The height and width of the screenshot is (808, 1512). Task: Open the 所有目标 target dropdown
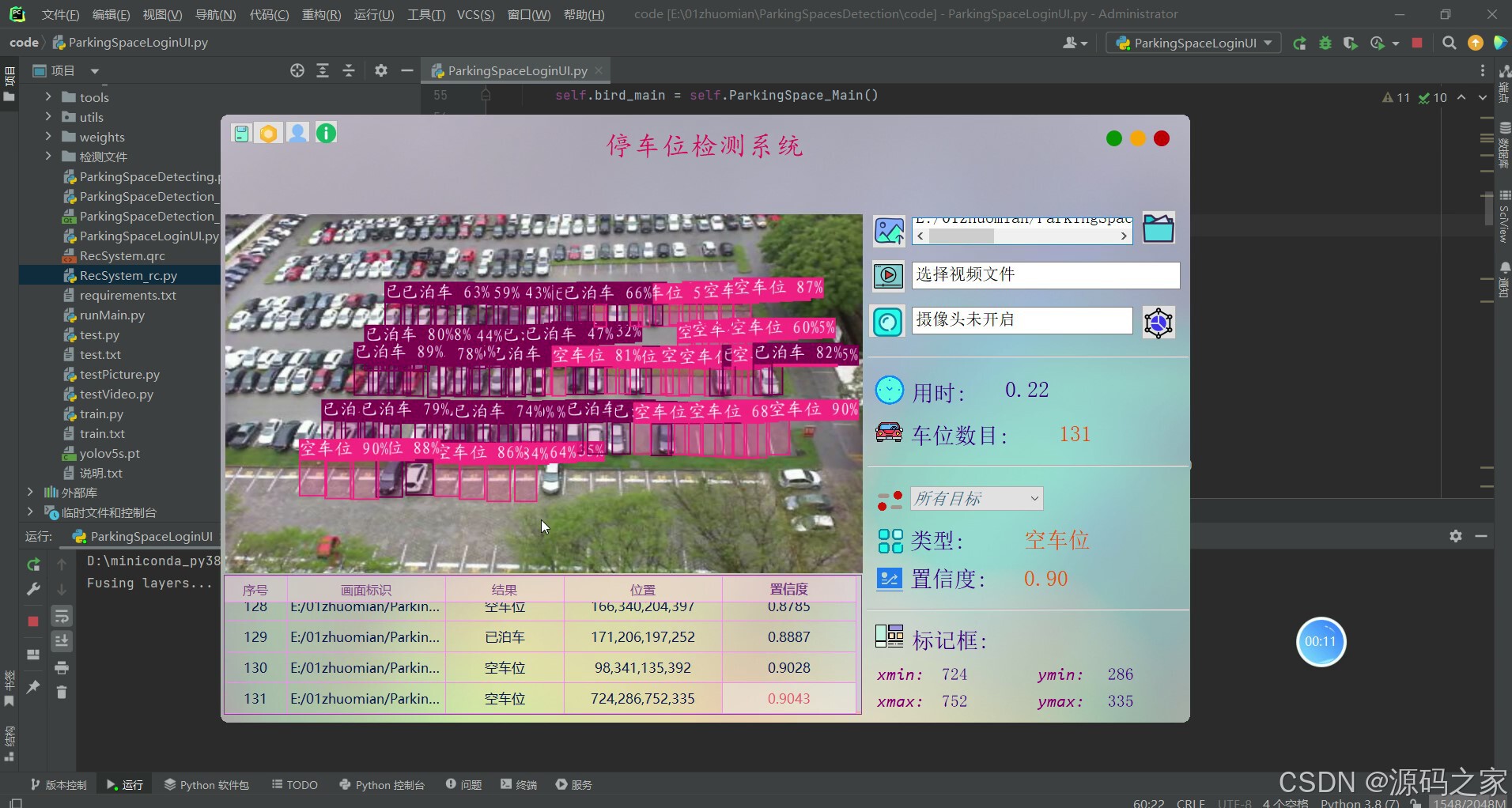(x=977, y=499)
